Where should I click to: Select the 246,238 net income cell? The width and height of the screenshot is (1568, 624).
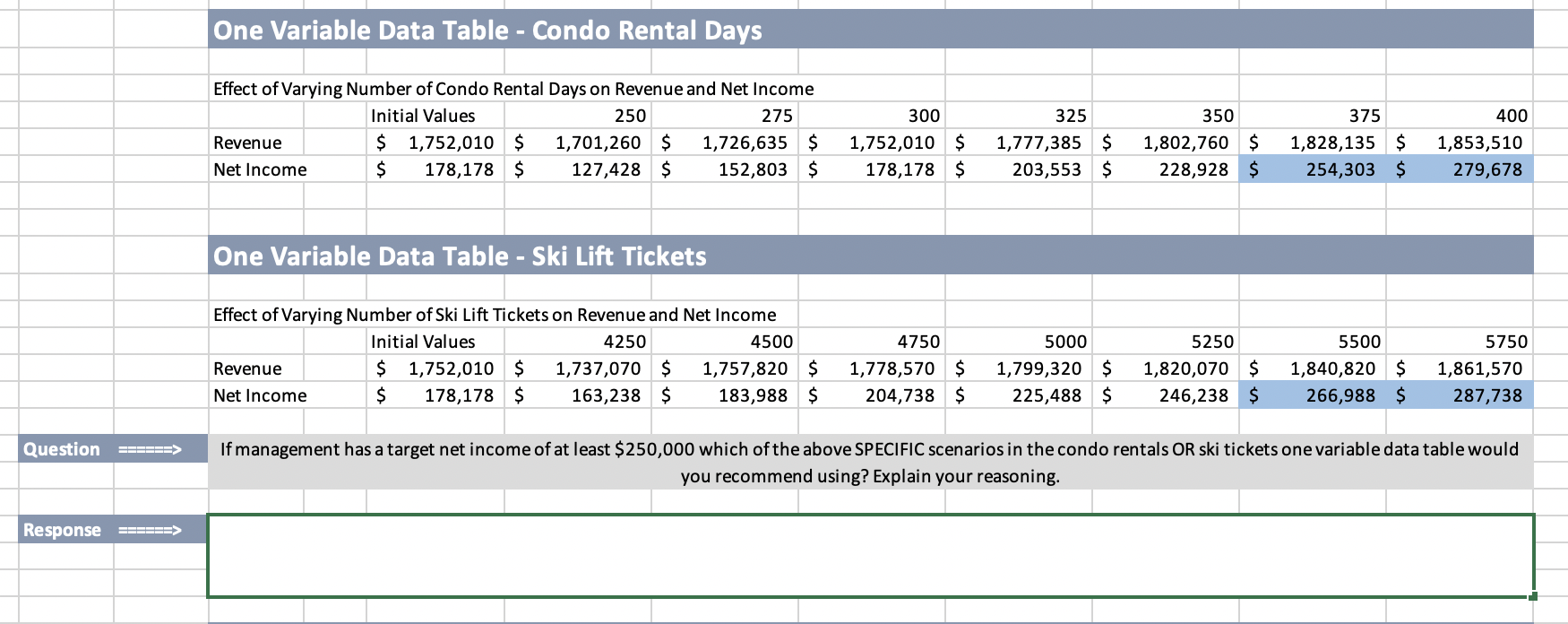coord(1165,395)
